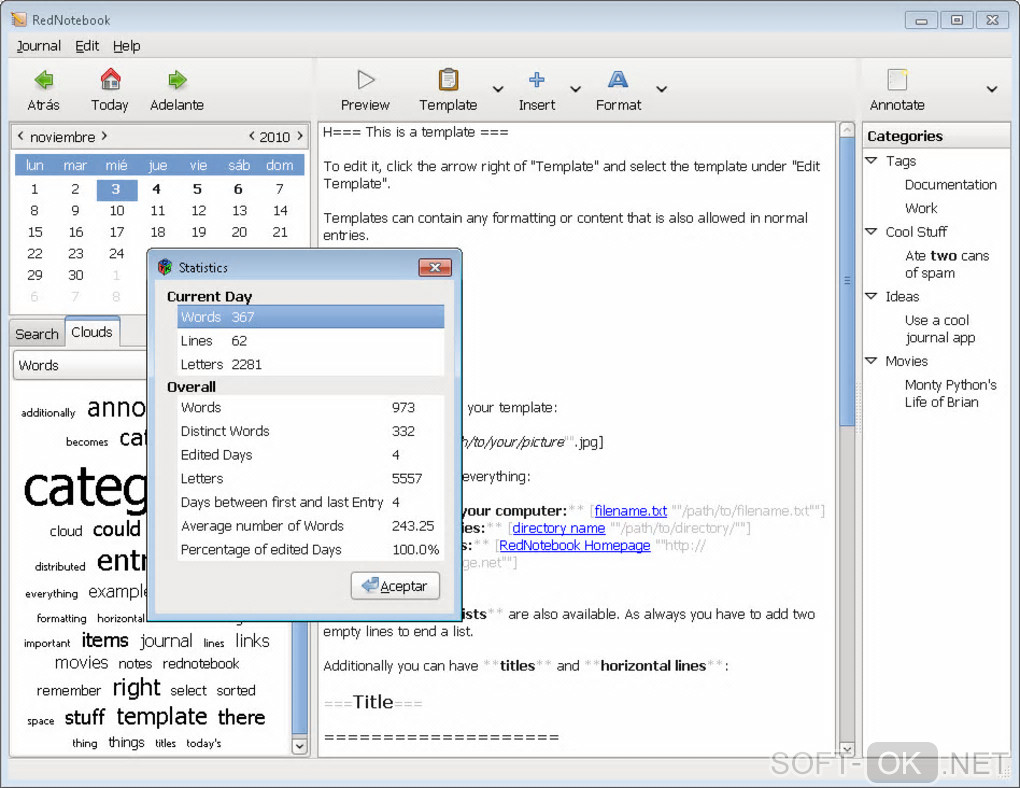Switch to the Search tab
Screen dimensions: 1020x788
37,334
